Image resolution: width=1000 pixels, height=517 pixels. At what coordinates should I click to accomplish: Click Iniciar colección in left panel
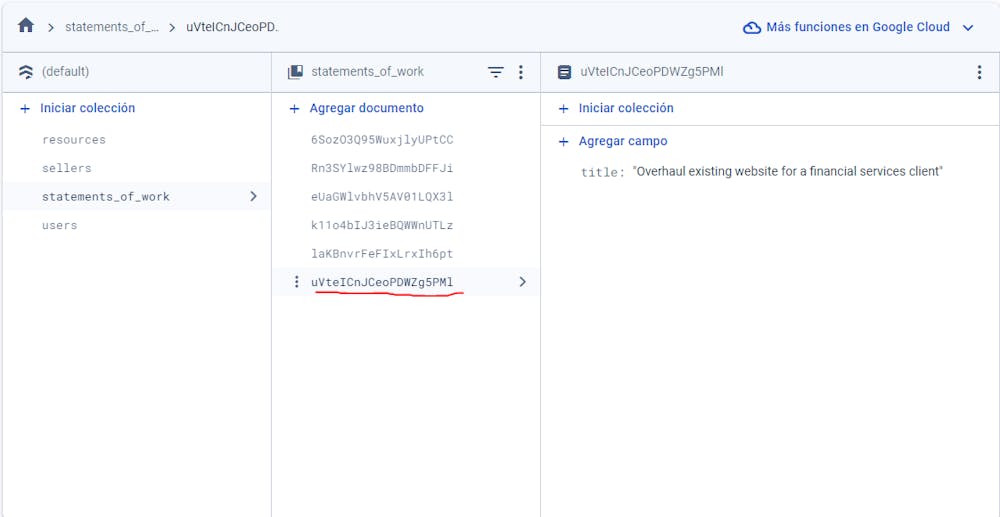click(87, 108)
